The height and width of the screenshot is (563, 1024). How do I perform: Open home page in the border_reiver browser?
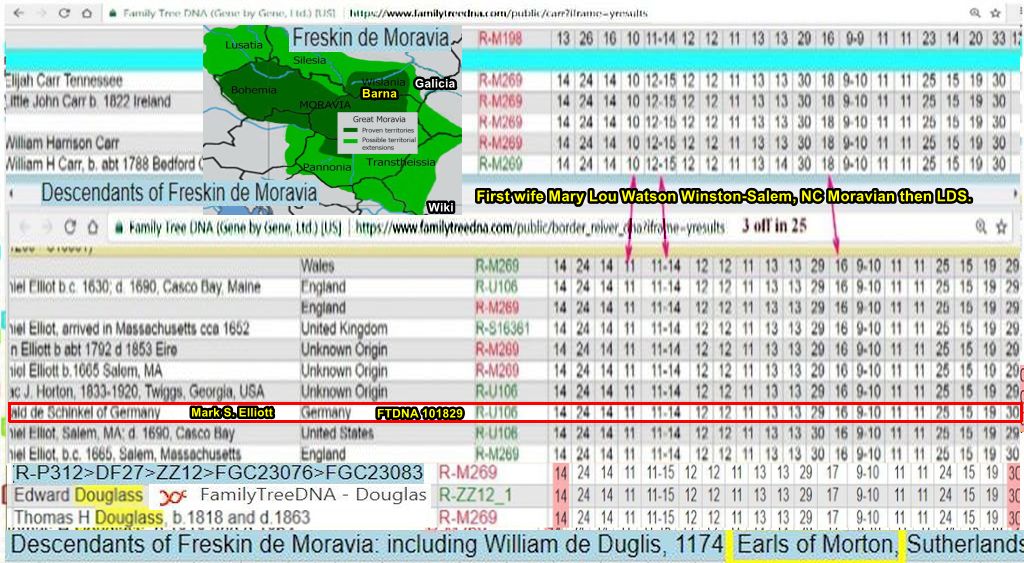(x=92, y=227)
